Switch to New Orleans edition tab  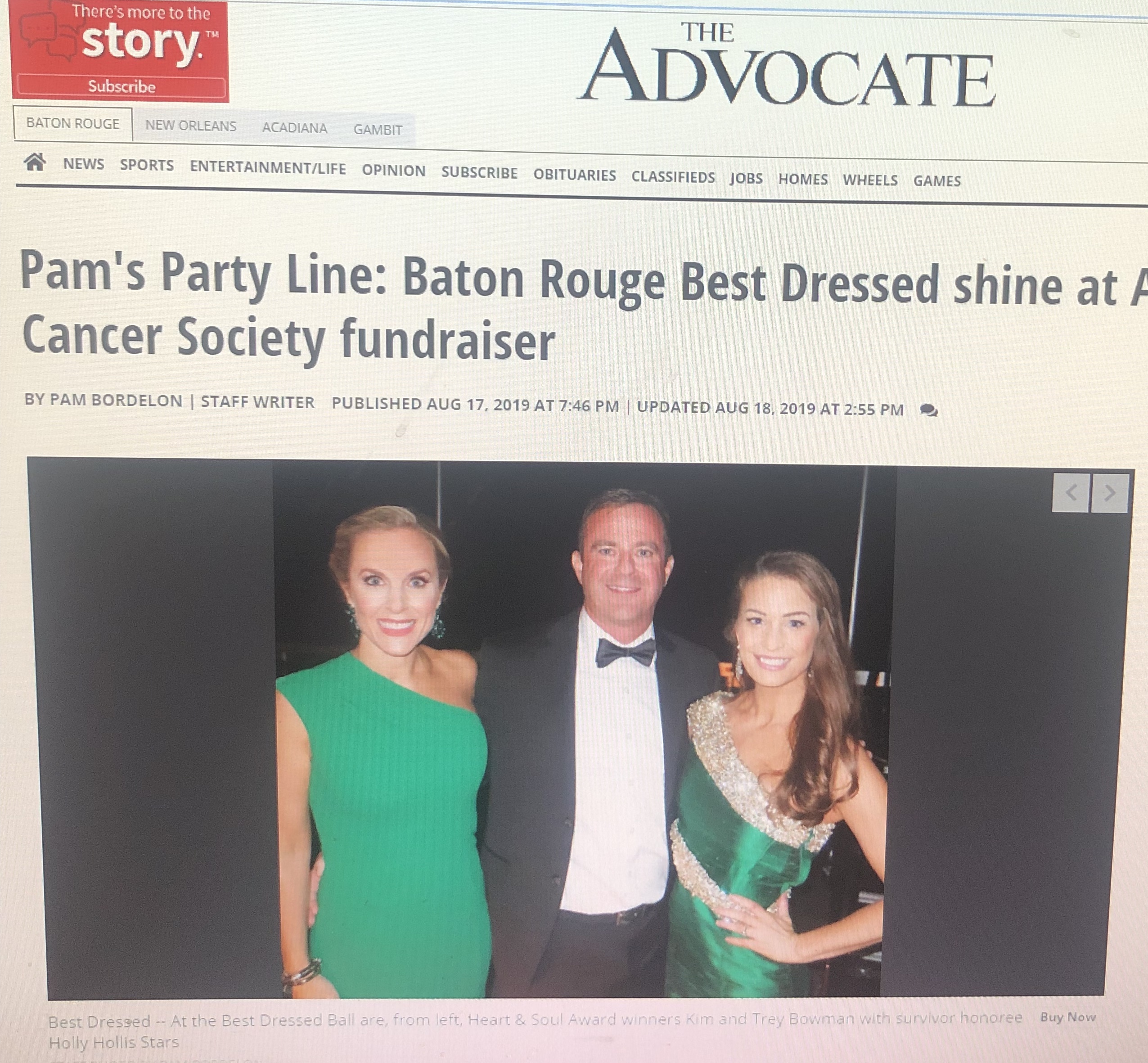(x=190, y=126)
